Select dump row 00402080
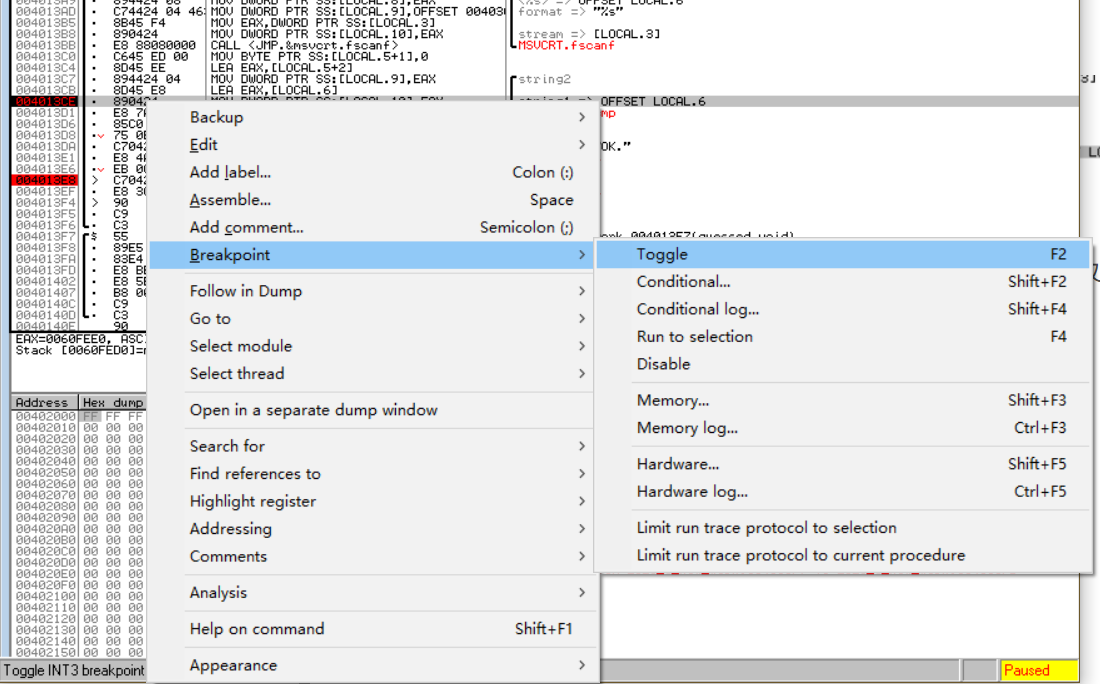 (x=79, y=506)
